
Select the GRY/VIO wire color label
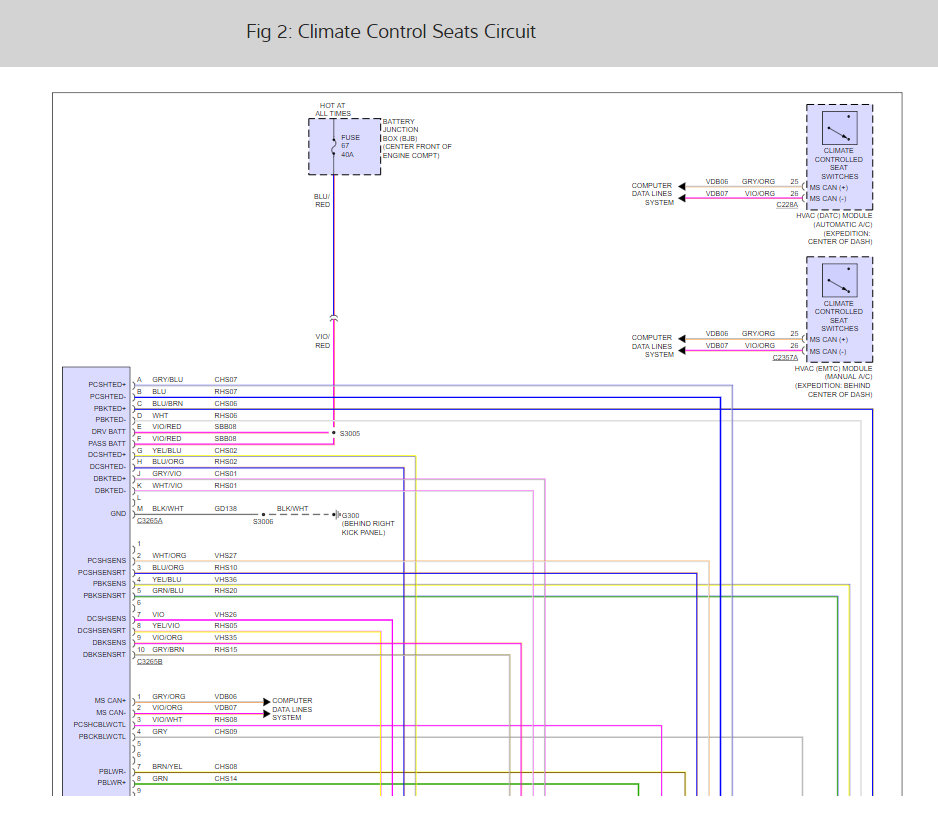point(167,474)
